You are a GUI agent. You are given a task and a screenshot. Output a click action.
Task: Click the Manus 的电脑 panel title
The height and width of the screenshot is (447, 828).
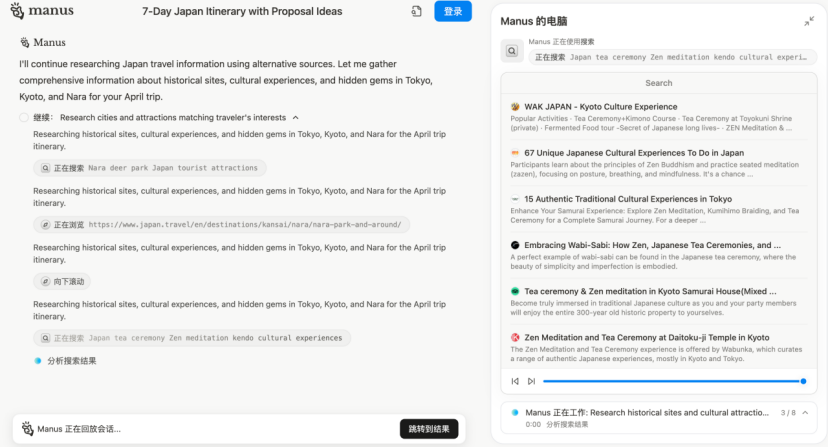[x=534, y=21]
